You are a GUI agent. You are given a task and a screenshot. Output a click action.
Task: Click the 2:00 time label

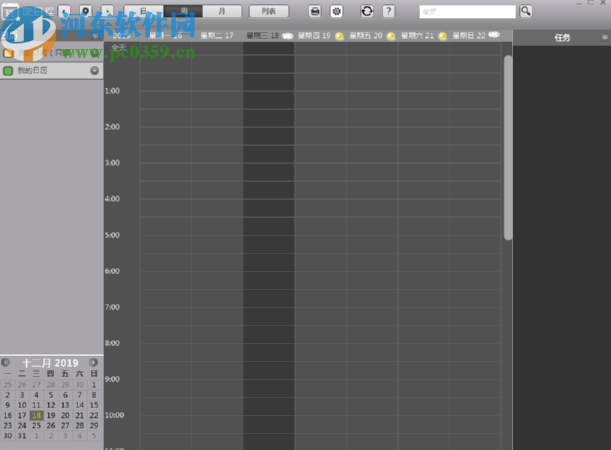[112, 127]
